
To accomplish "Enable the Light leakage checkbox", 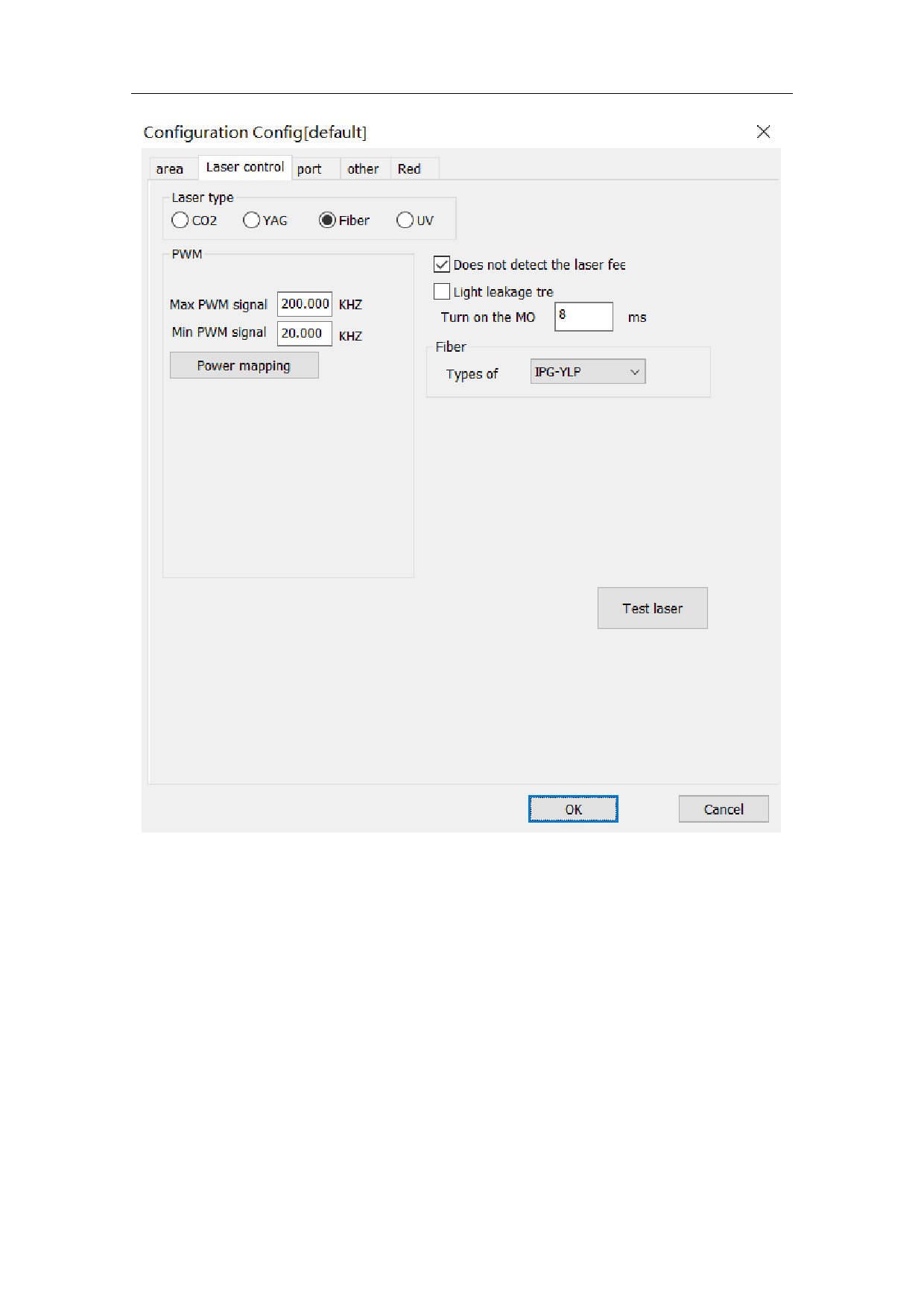I will coord(442,291).
